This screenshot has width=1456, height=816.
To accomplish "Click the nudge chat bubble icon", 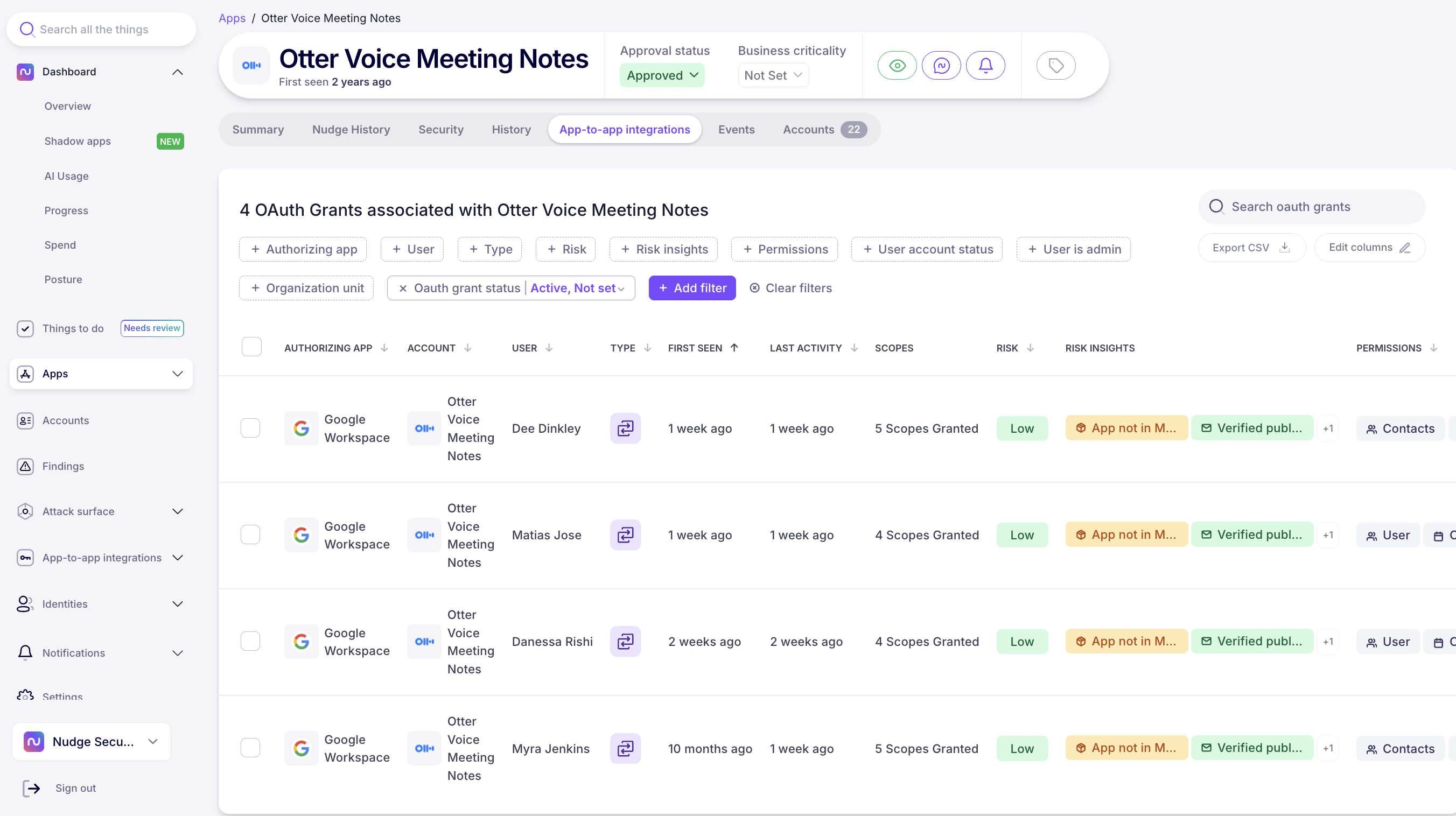I will (x=941, y=66).
